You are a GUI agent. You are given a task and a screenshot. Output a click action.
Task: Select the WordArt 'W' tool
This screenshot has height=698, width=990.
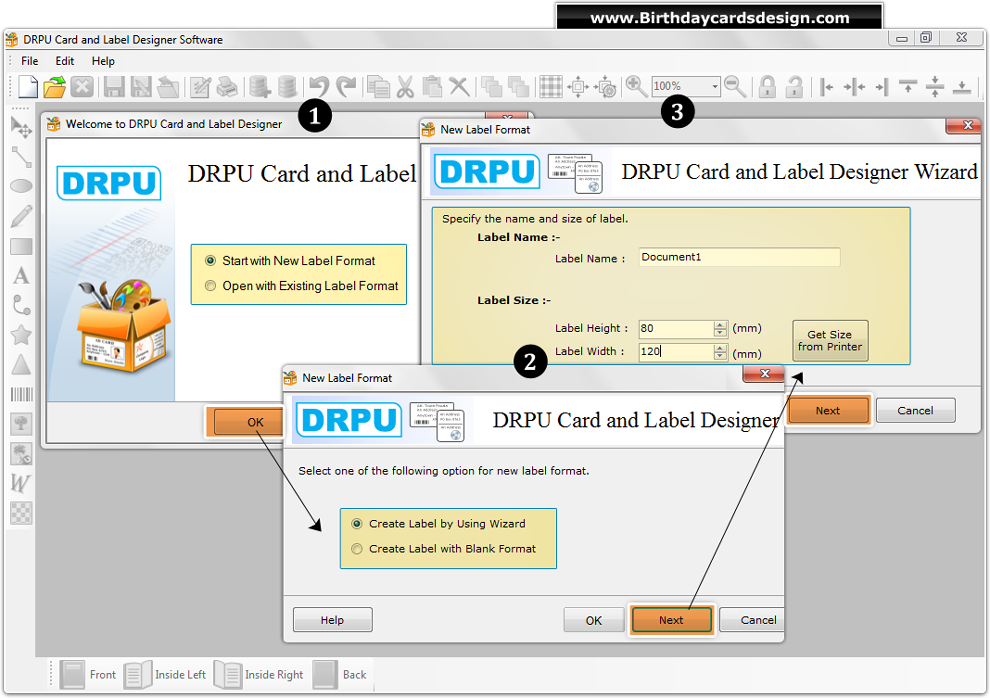point(20,483)
